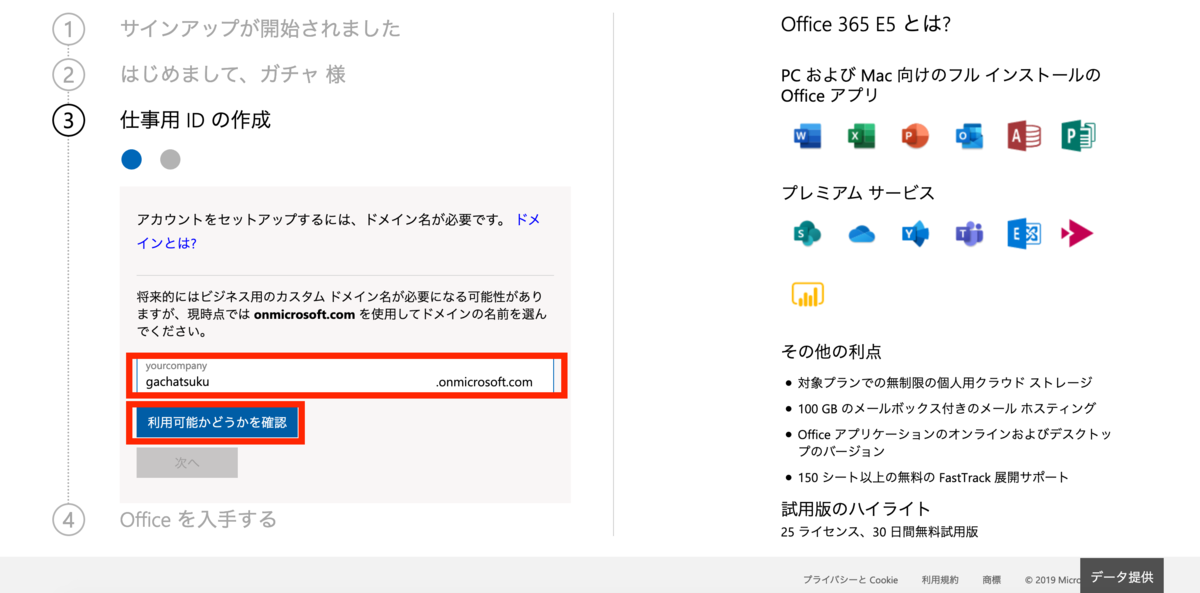Click the Access app icon
Image resolution: width=1200 pixels, height=593 pixels.
tap(1024, 135)
